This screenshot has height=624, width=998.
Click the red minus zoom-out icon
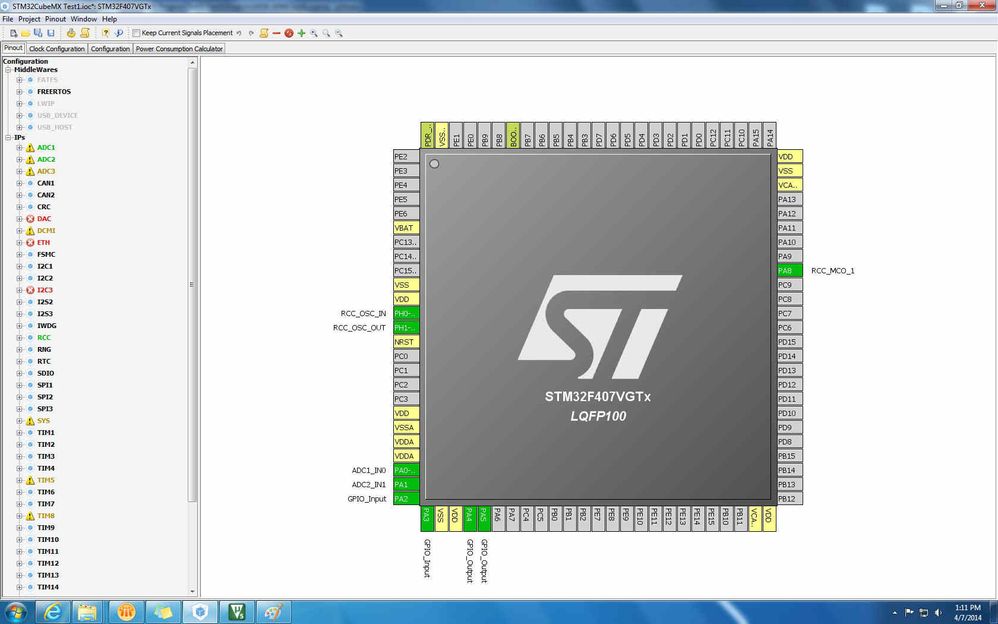pyautogui.click(x=276, y=33)
